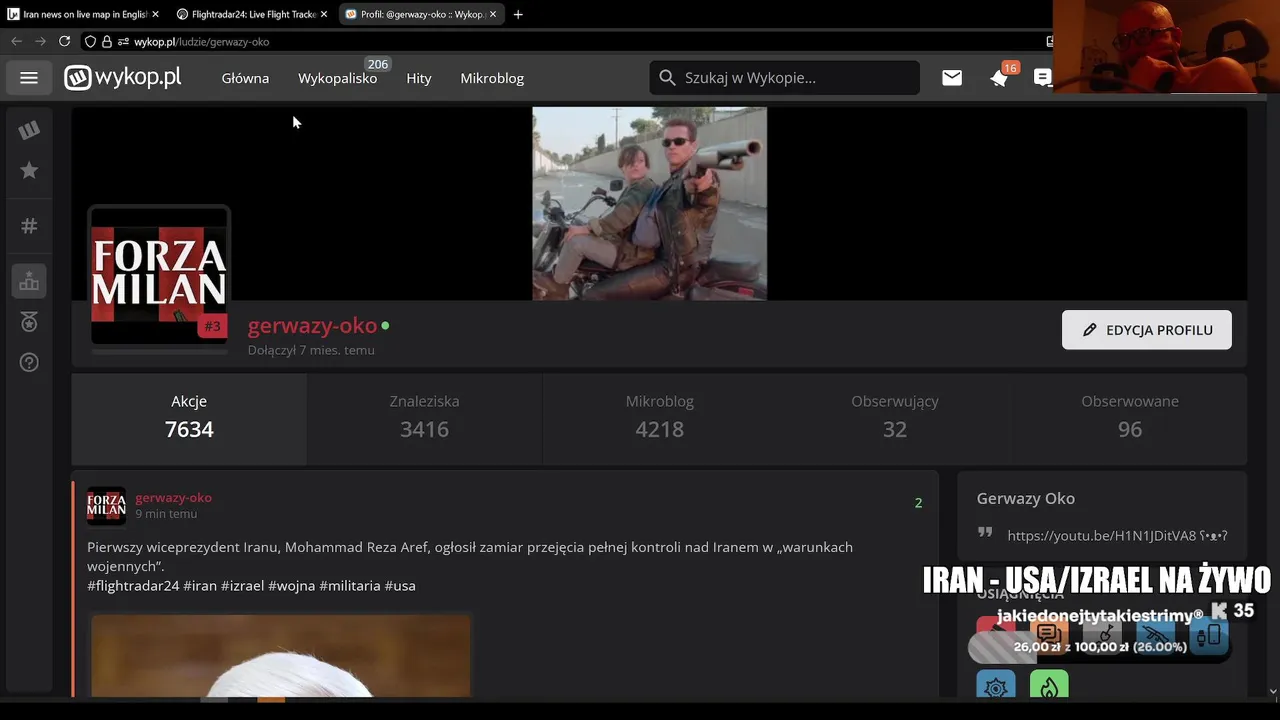
Task: Click the 206 badge above Wykopalisko
Action: point(377,64)
